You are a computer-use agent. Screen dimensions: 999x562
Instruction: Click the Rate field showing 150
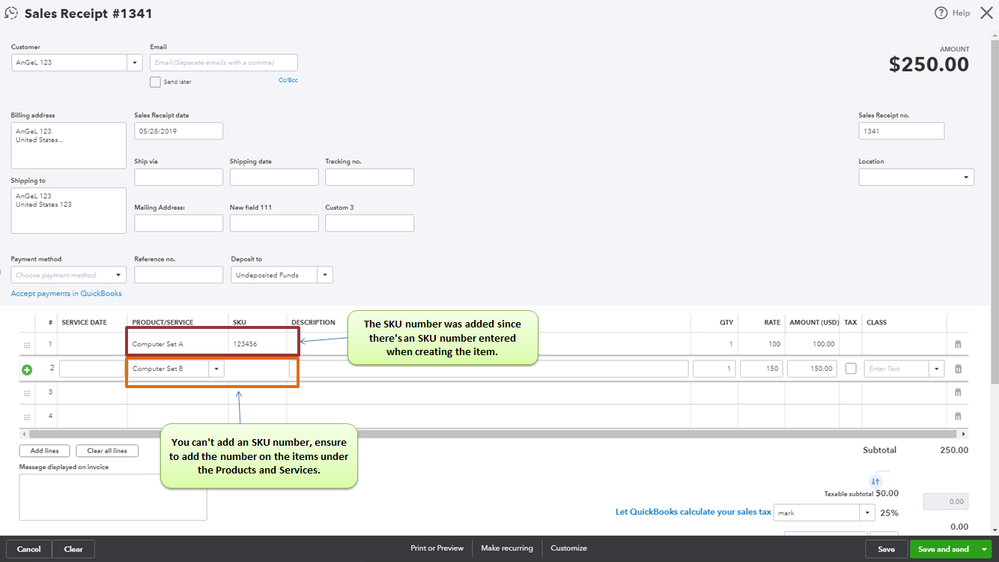click(761, 368)
